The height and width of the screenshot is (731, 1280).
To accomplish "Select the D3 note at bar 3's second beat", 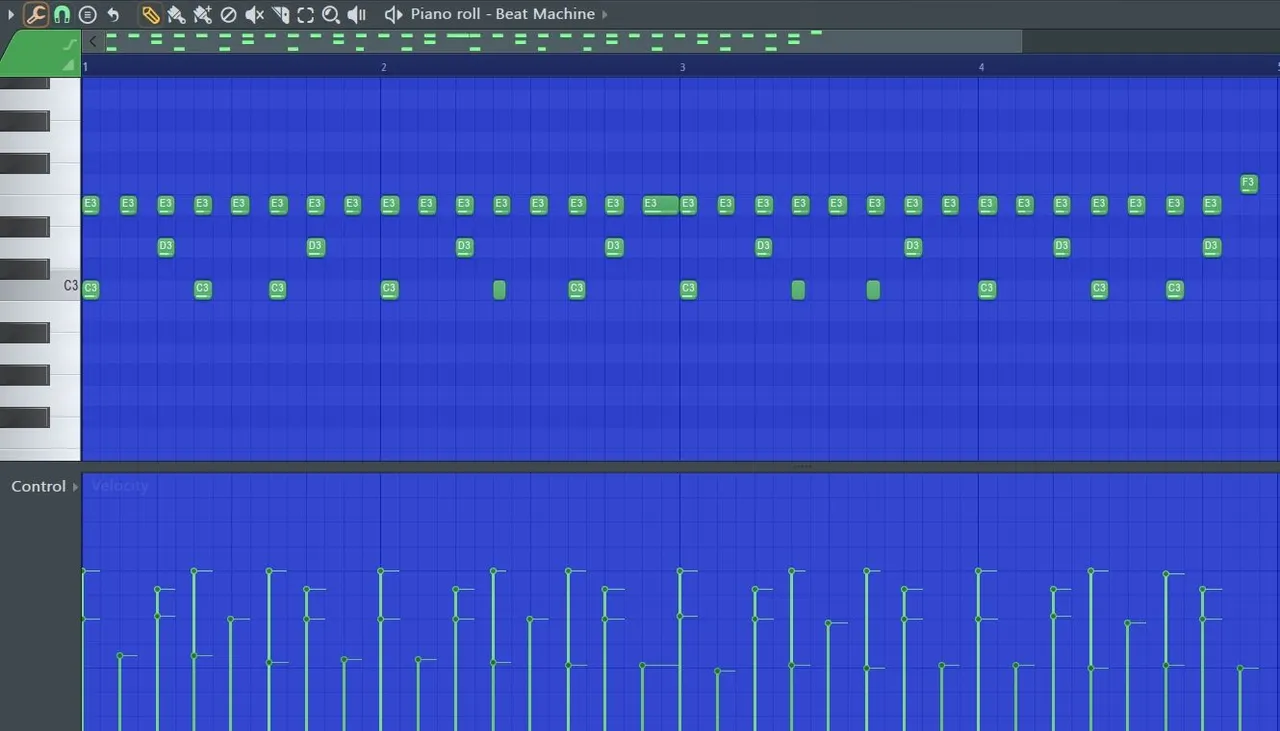I will pos(763,246).
